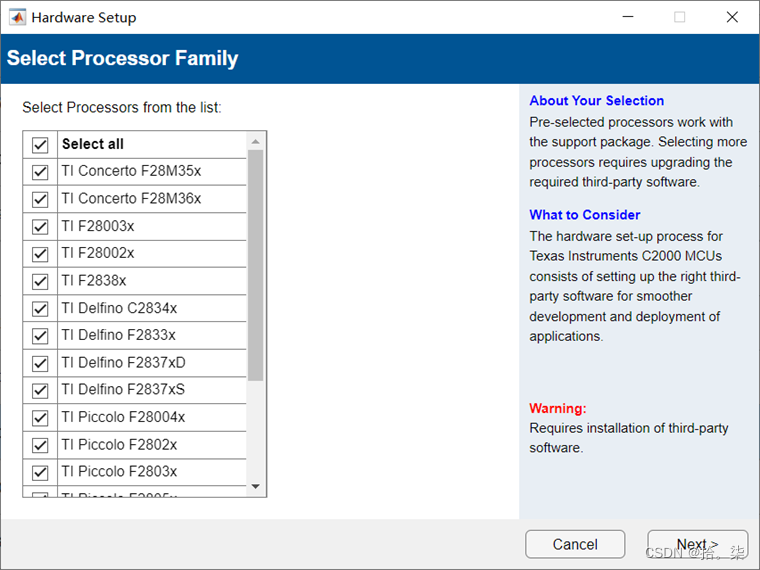
Task: Click the 'TI Delfino F2837xS' label
Action: [x=123, y=389]
